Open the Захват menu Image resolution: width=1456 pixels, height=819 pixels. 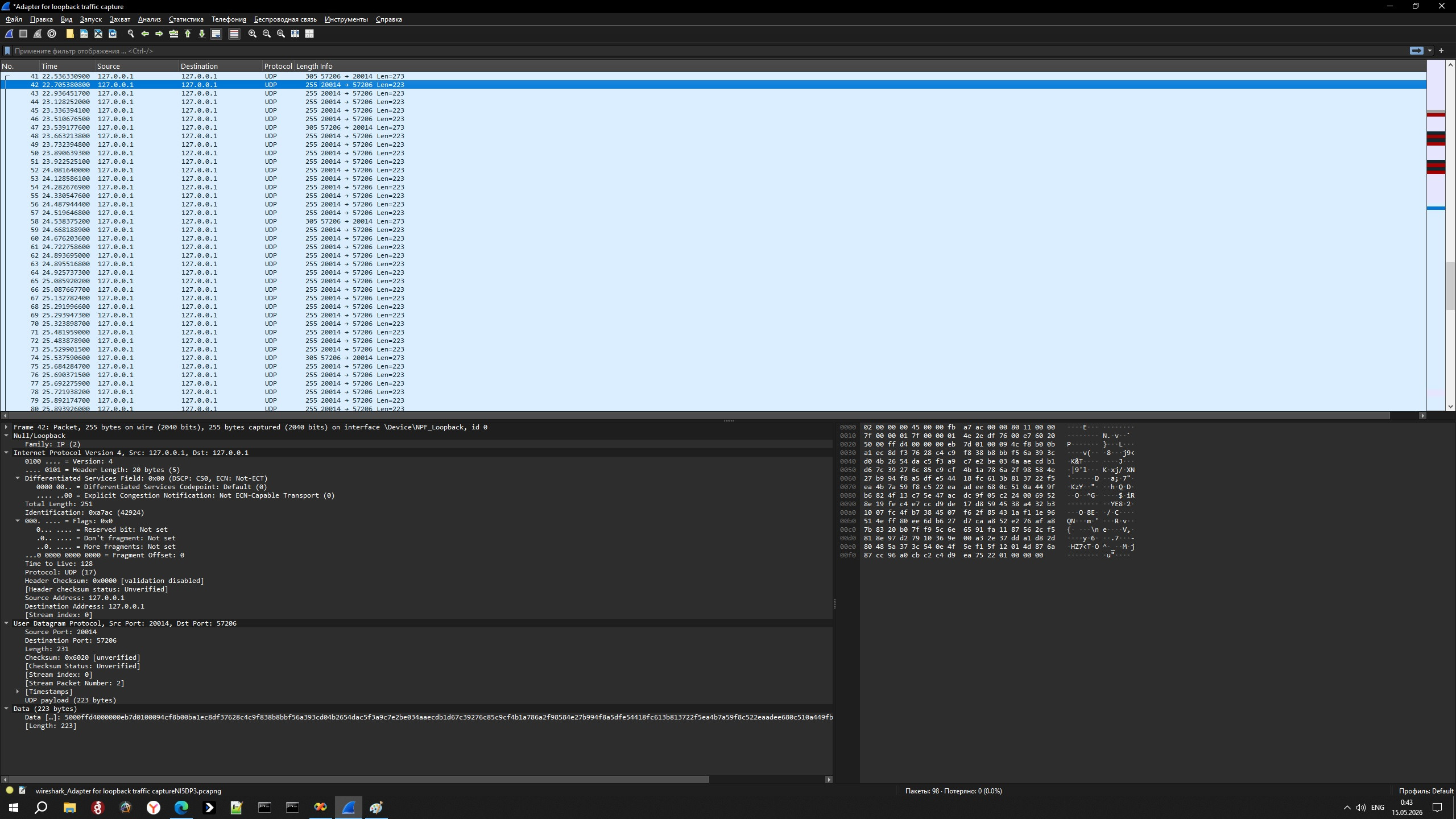(x=120, y=19)
